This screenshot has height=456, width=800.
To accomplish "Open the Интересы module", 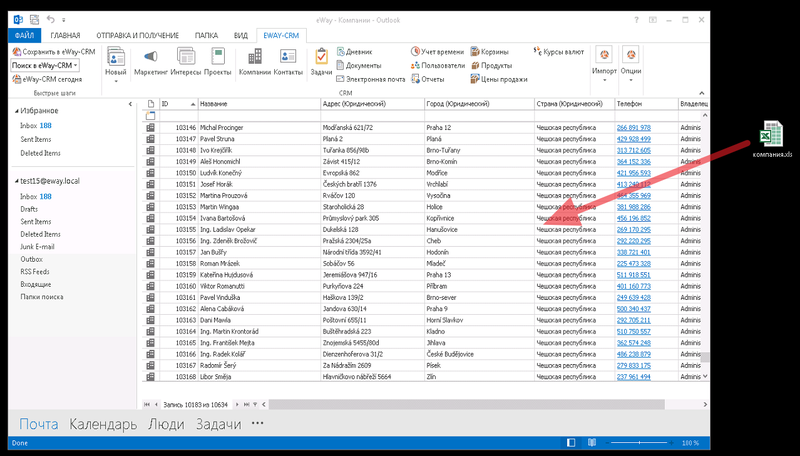I will pyautogui.click(x=186, y=62).
